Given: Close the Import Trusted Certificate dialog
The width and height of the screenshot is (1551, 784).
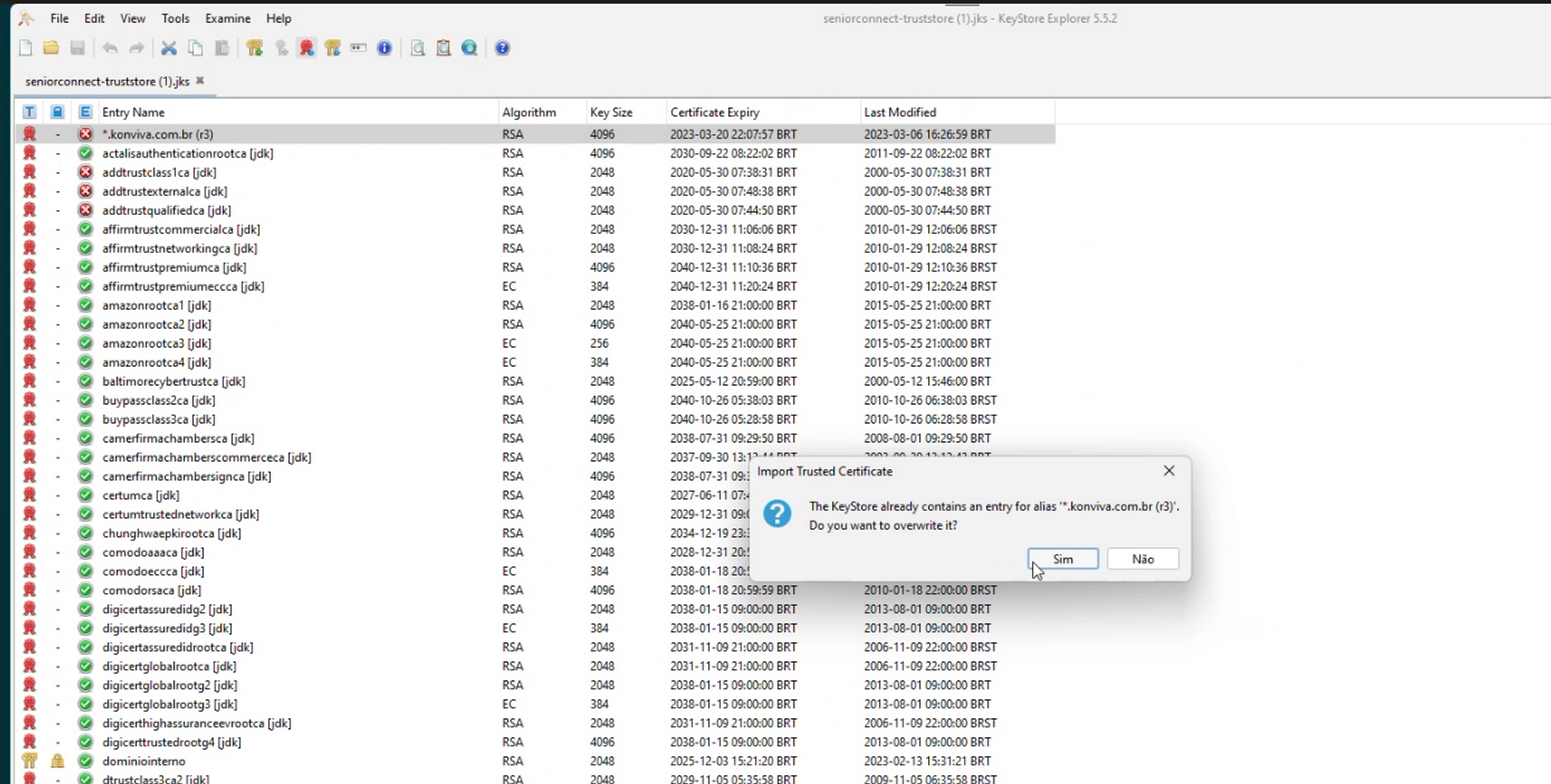Looking at the screenshot, I should 1169,471.
